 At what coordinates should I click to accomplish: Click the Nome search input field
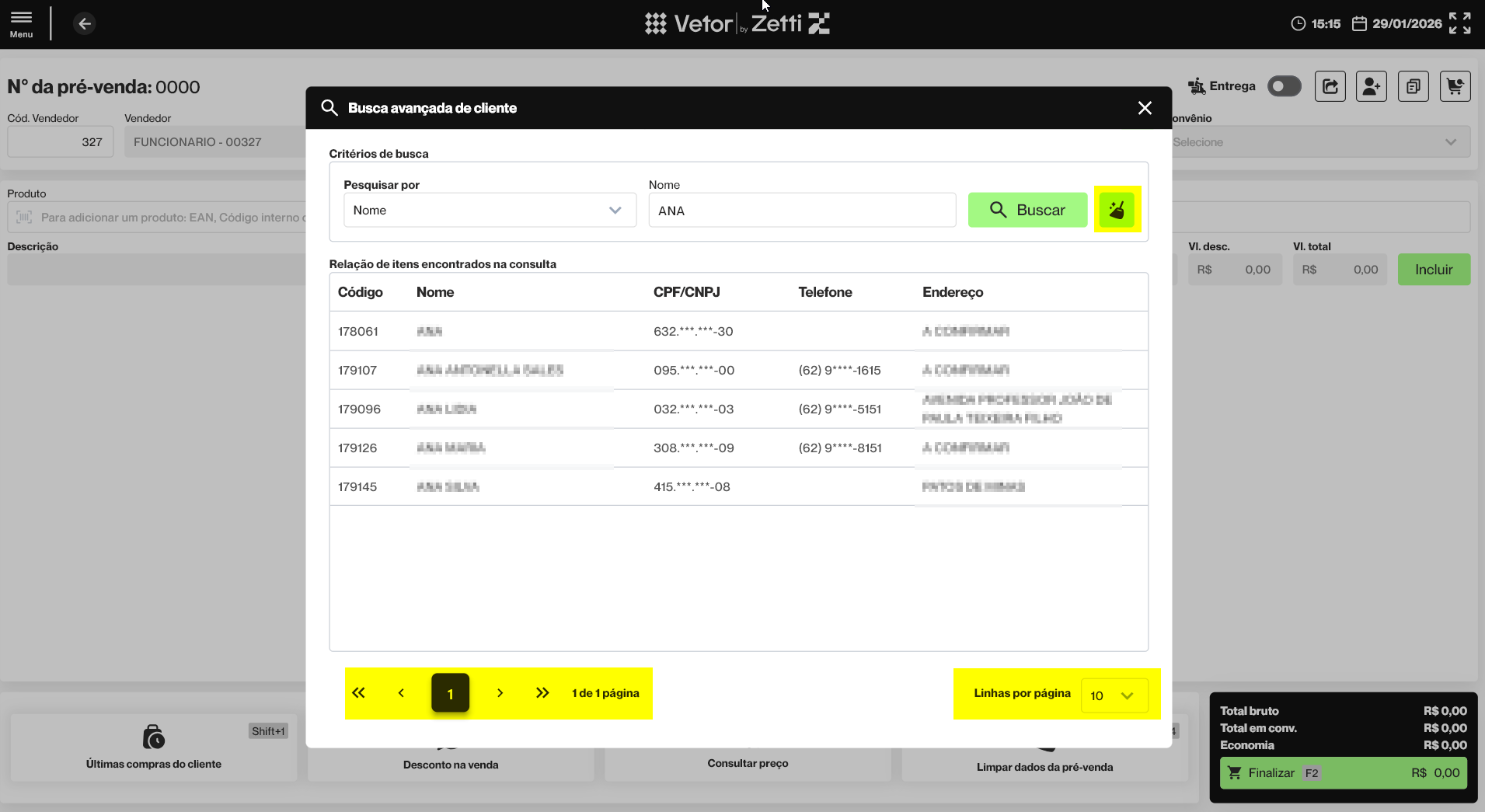click(x=801, y=211)
